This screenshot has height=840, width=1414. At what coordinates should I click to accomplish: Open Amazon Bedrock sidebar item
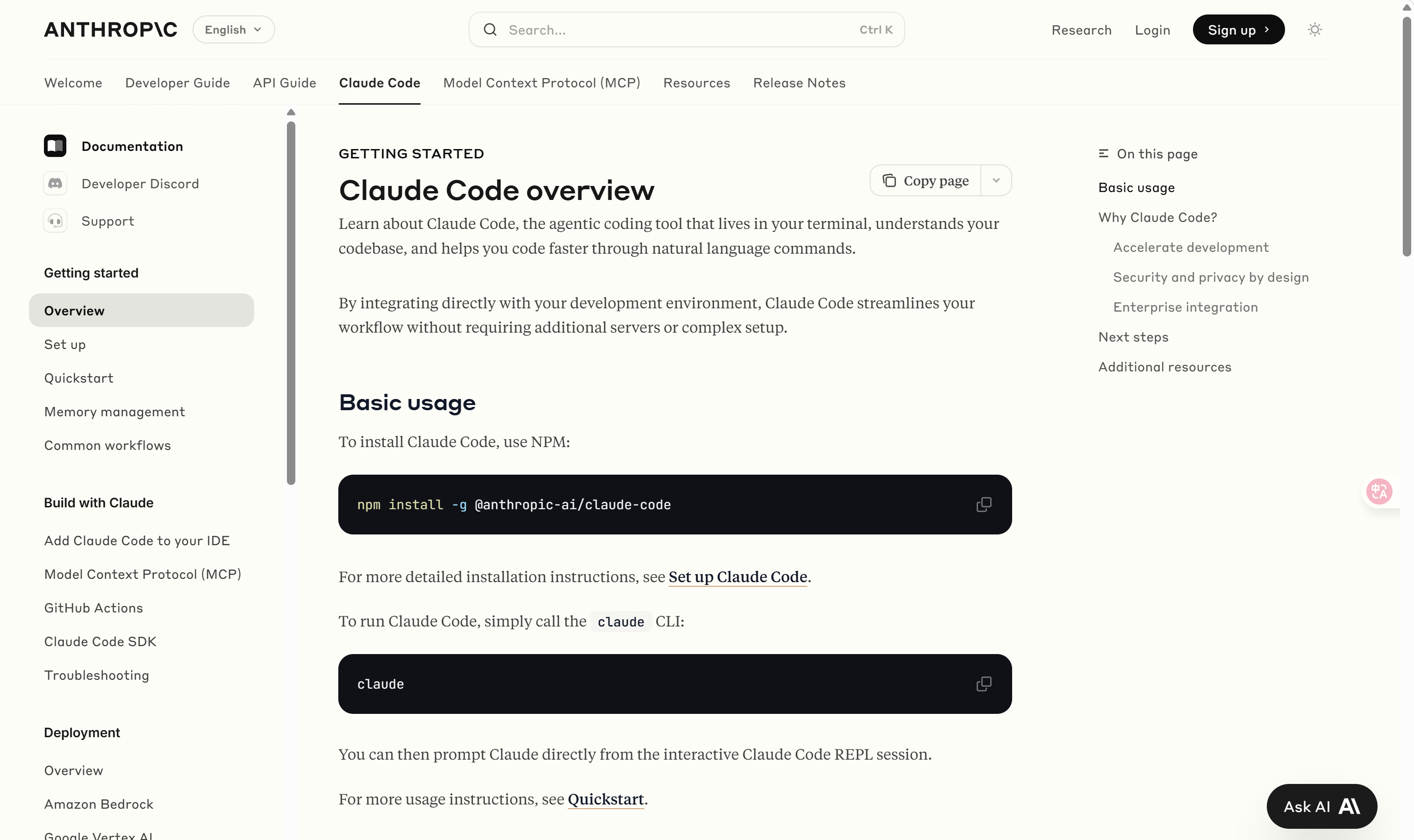[99, 804]
